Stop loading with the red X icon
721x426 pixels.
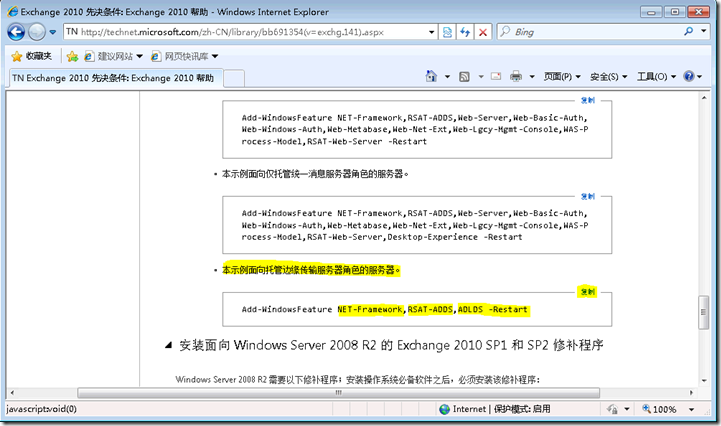click(x=483, y=32)
